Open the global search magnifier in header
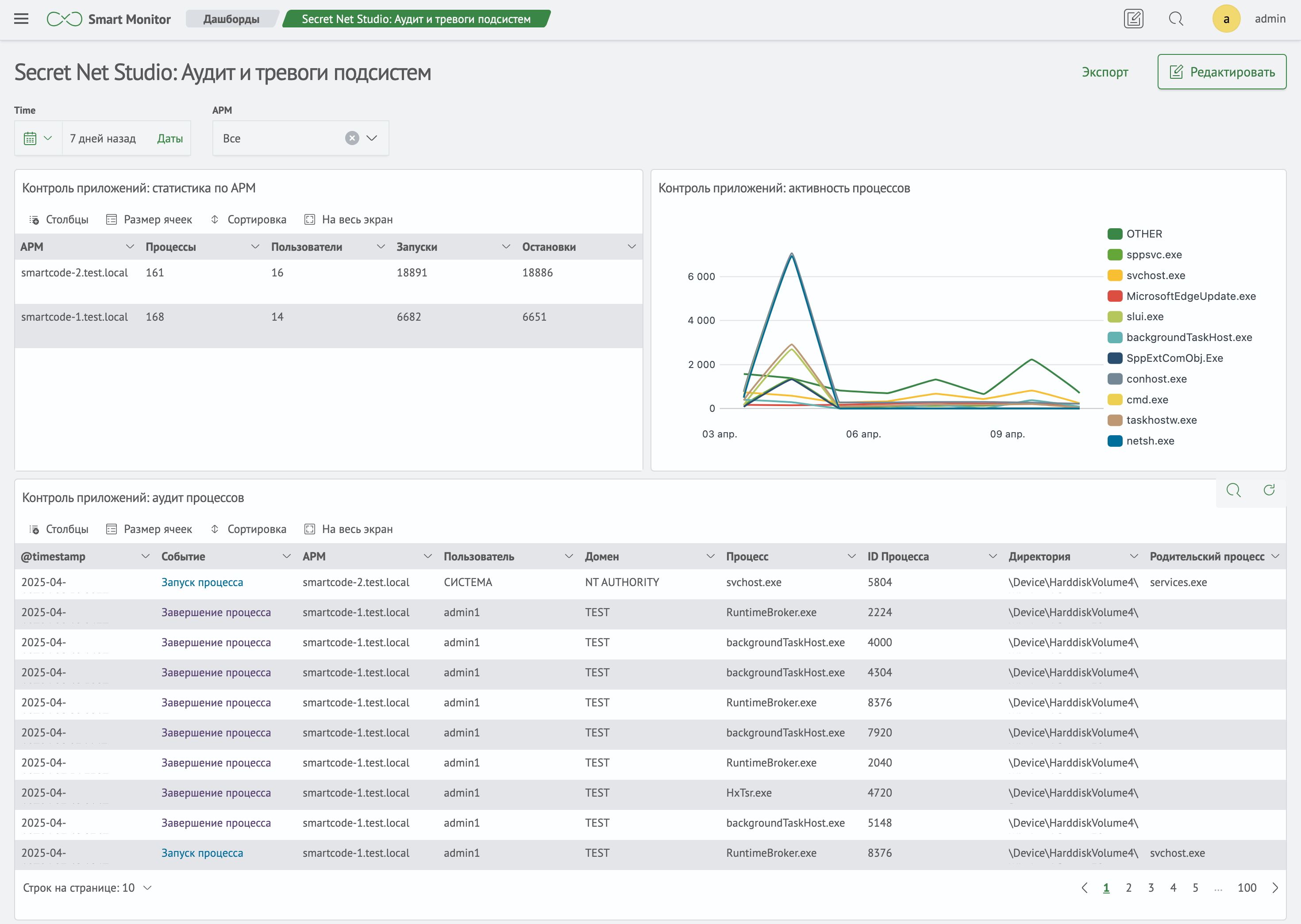This screenshot has height=924, width=1301. point(1176,19)
